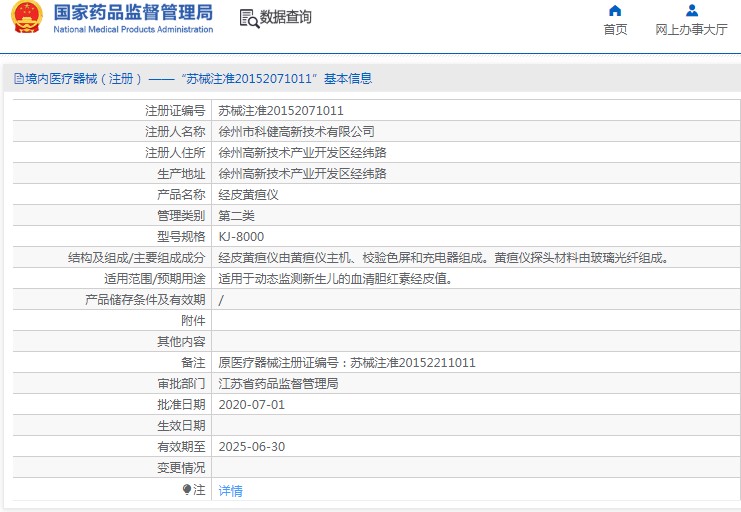This screenshot has width=741, height=512.
Task: Open 网上办事大厅 text label
Action: point(691,30)
